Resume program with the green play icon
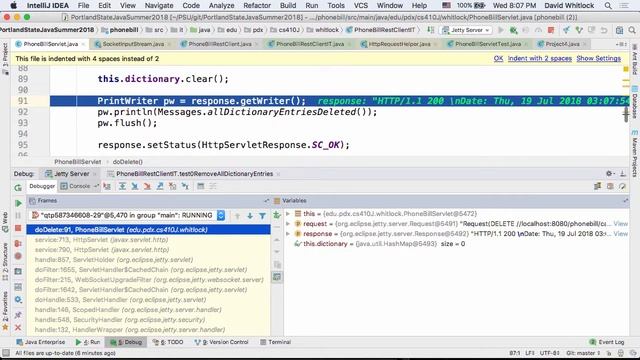The image size is (640, 360). (x=18, y=203)
